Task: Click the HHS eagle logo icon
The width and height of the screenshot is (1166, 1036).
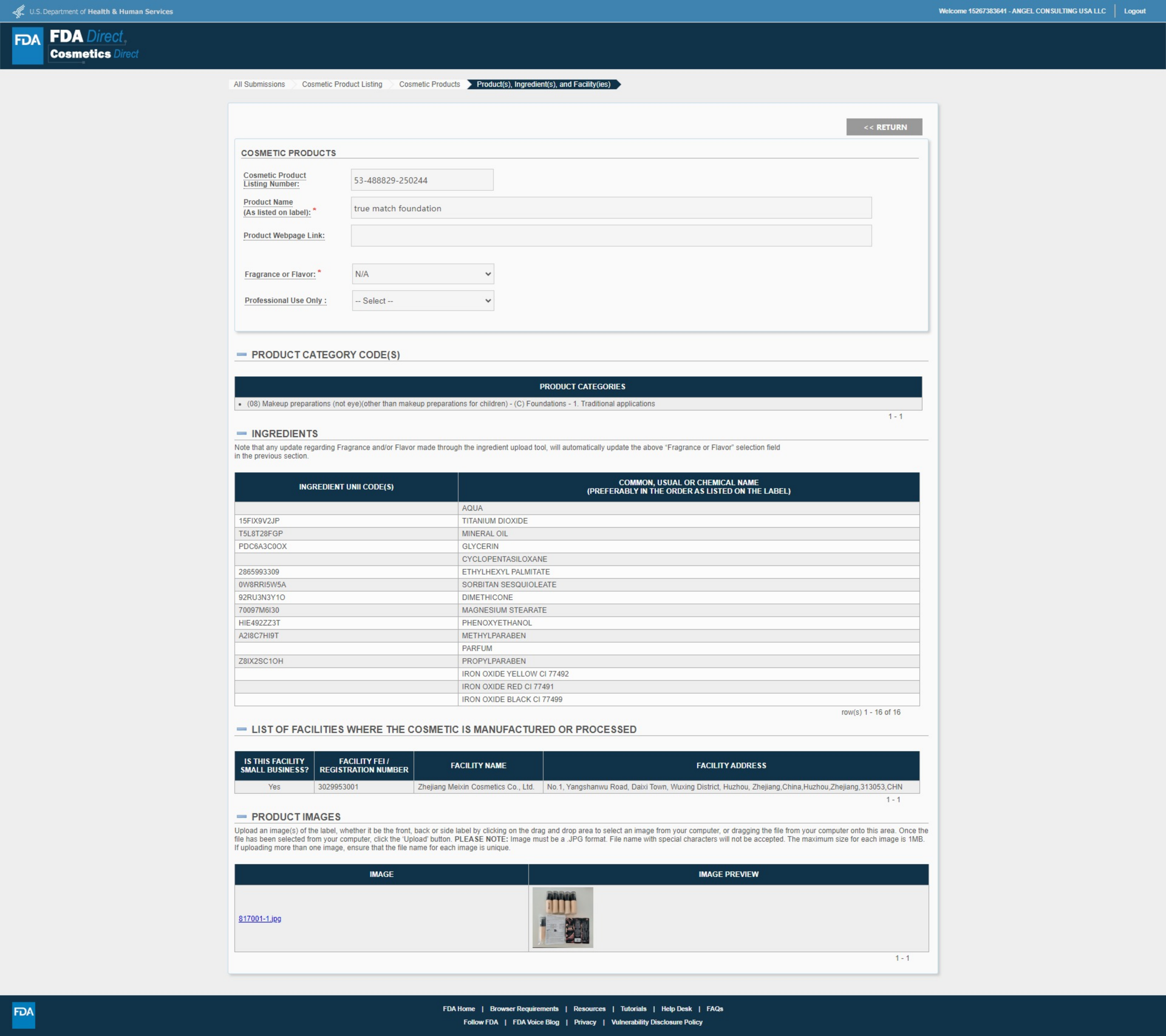Action: click(18, 12)
